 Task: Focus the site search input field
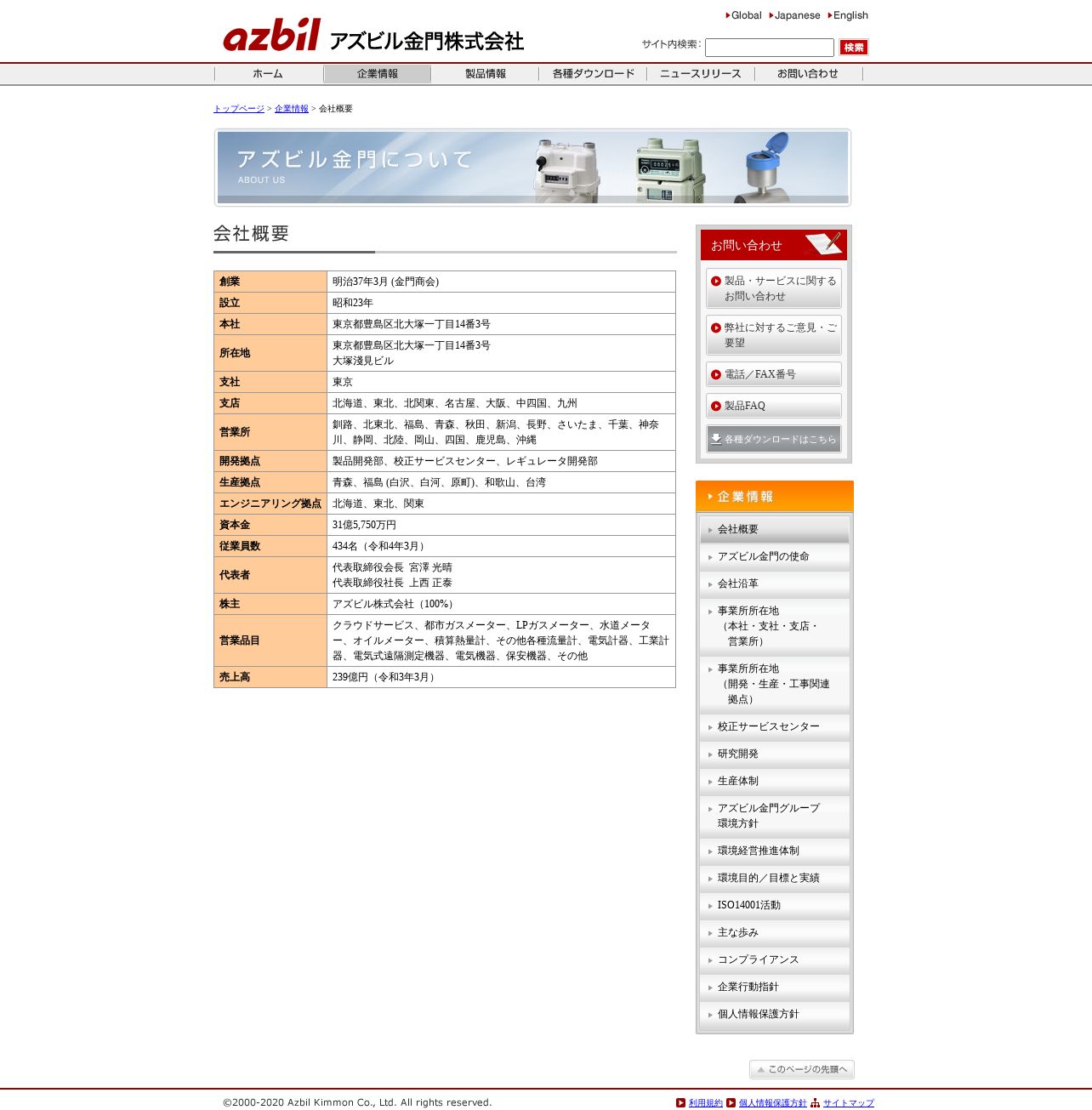[769, 48]
